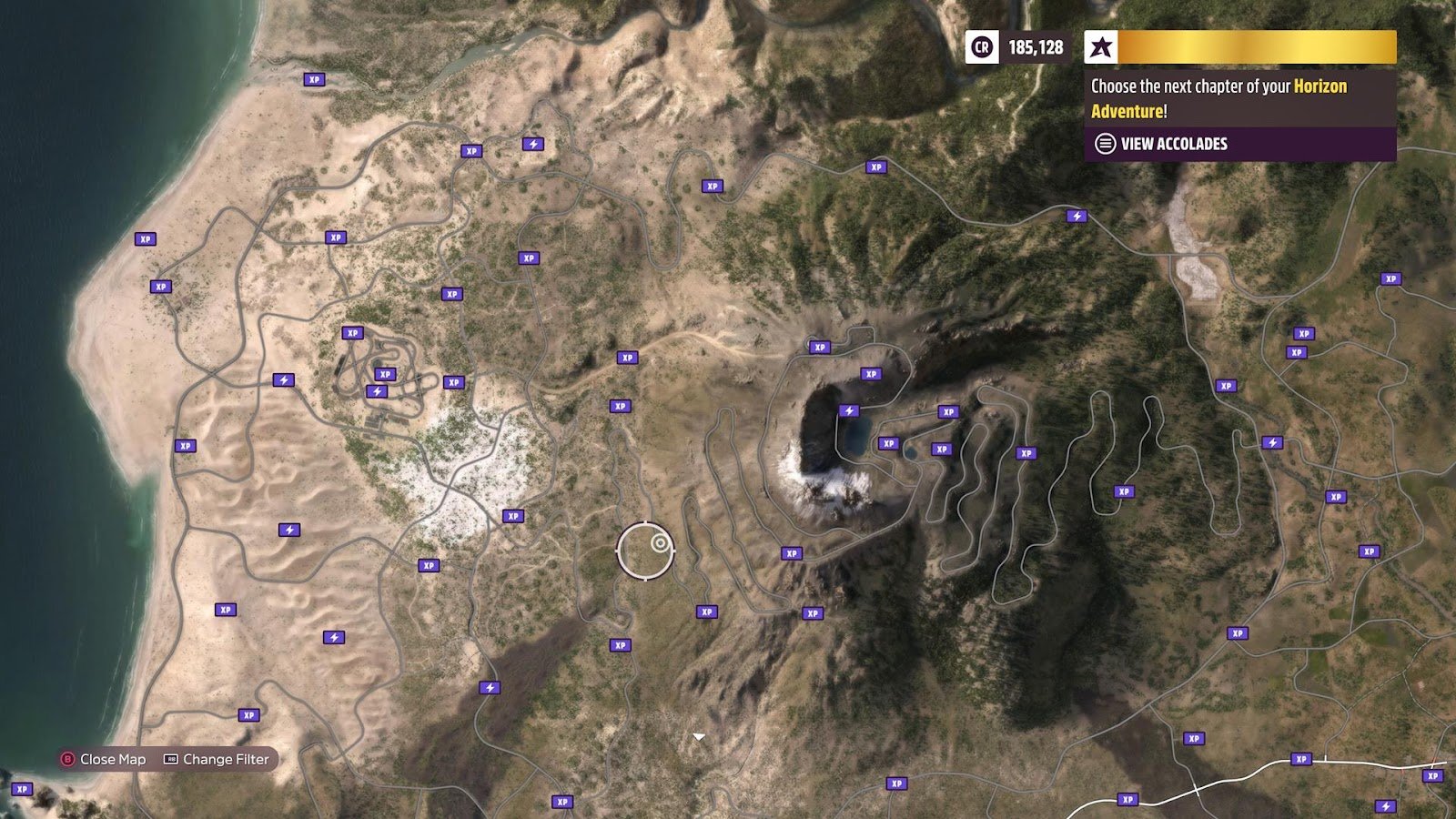Click the RB glyph beside Change Filter
Viewport: 1456px width, 819px height.
click(170, 759)
